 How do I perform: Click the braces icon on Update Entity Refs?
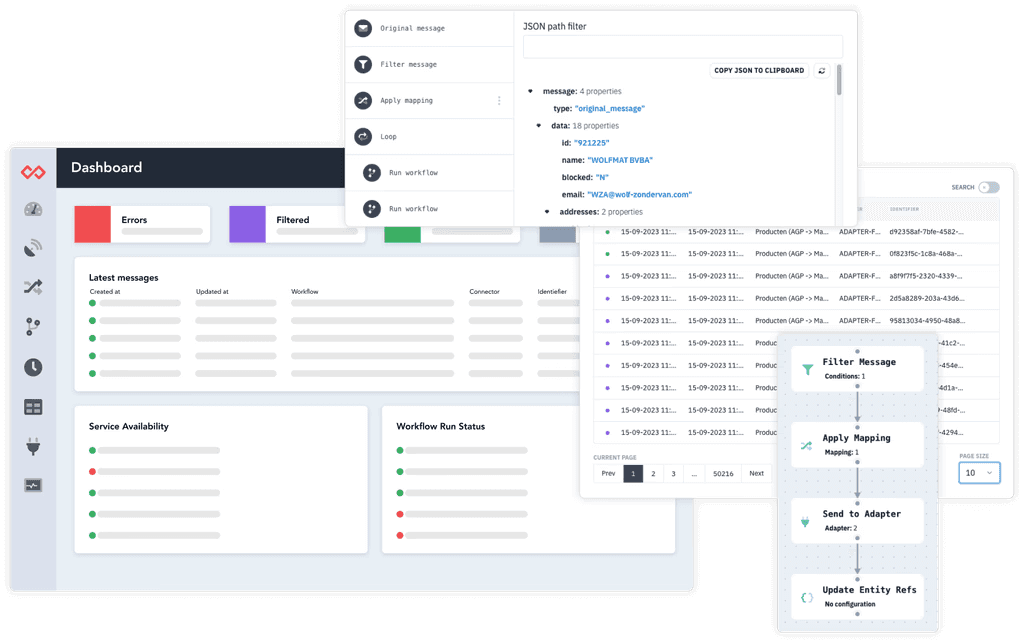coord(807,597)
